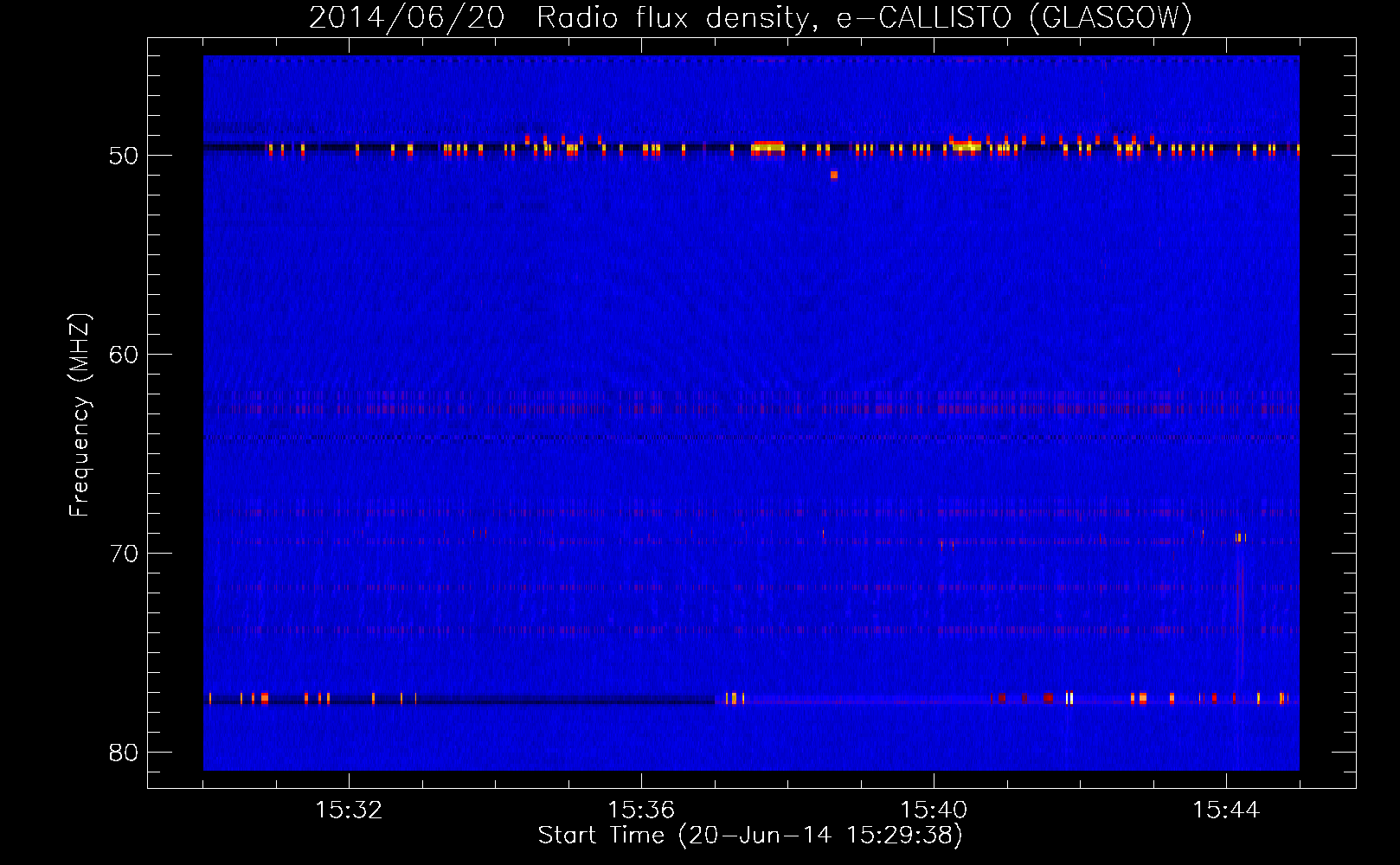The image size is (1400, 865).
Task: Click the plot title 'Radio flux density, e-CALLISTO (GLASGOW)'
Action: [x=864, y=17]
